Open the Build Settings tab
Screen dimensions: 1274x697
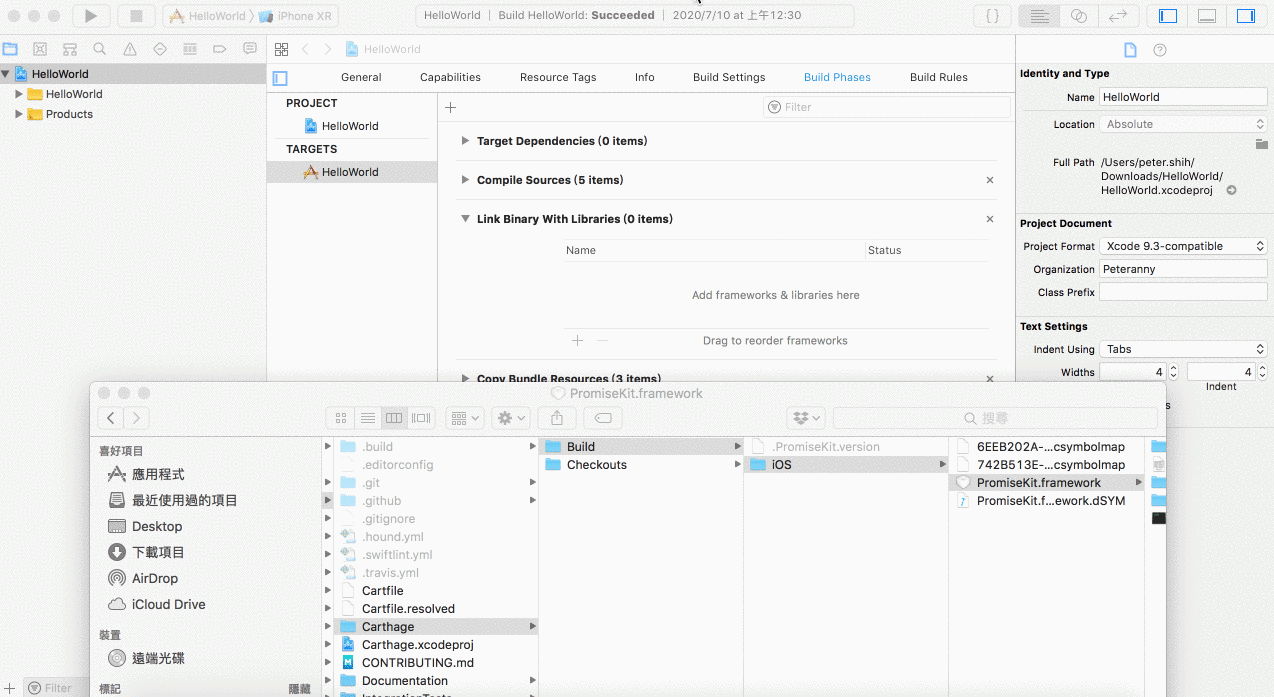(x=729, y=77)
